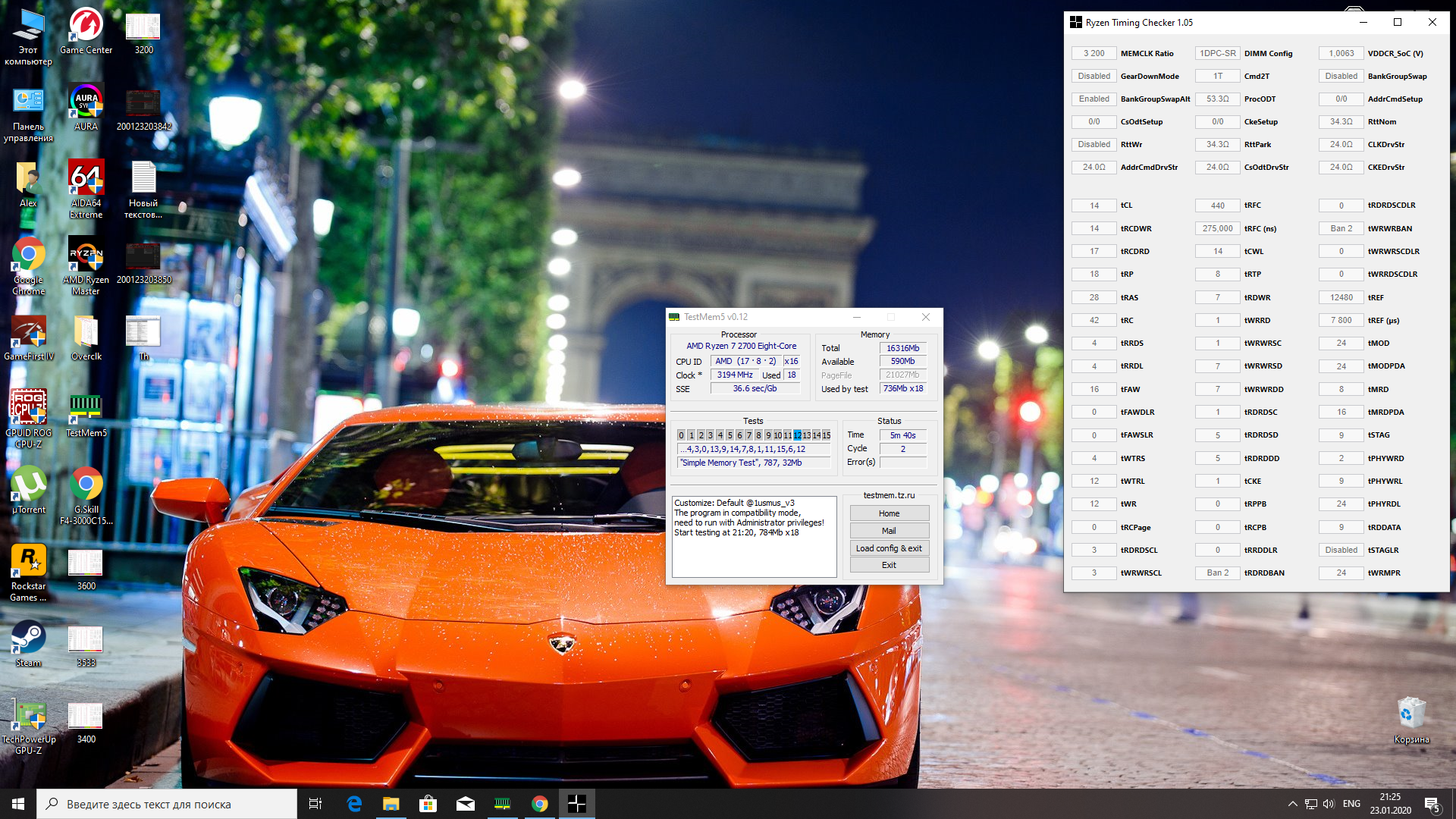
Task: Open the 3600 screenshot file
Action: (86, 563)
